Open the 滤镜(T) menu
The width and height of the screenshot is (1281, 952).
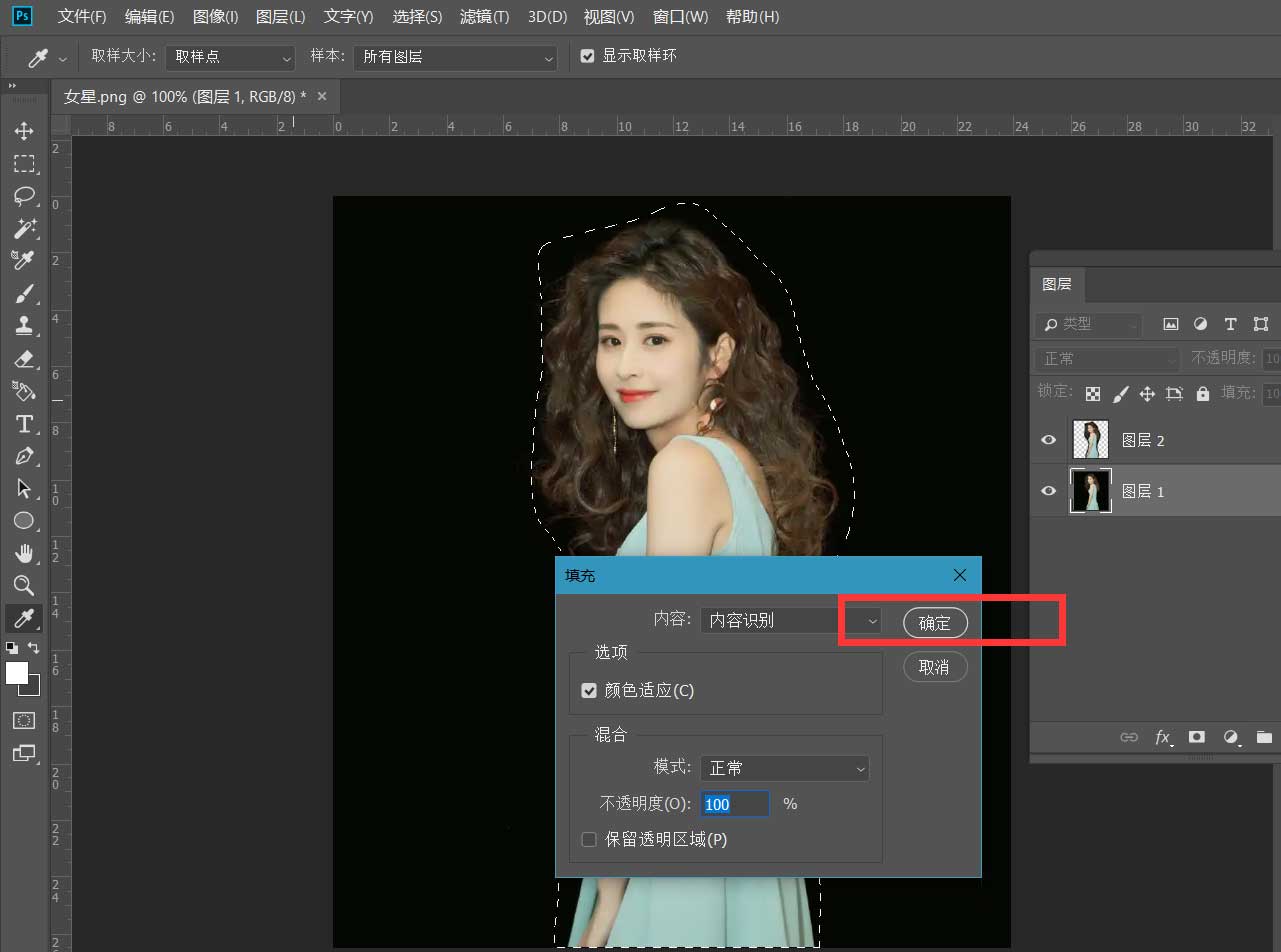(x=484, y=17)
